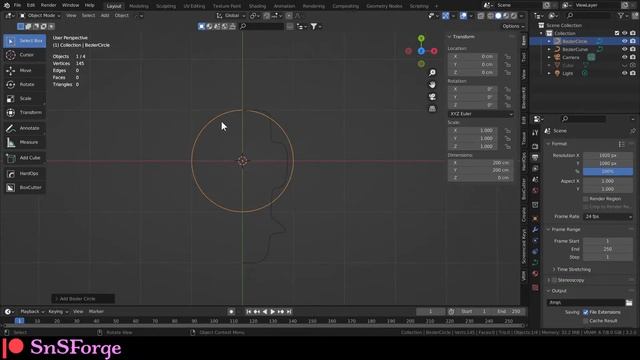
Task: Open the Output properties tab icon
Action: coord(535,158)
